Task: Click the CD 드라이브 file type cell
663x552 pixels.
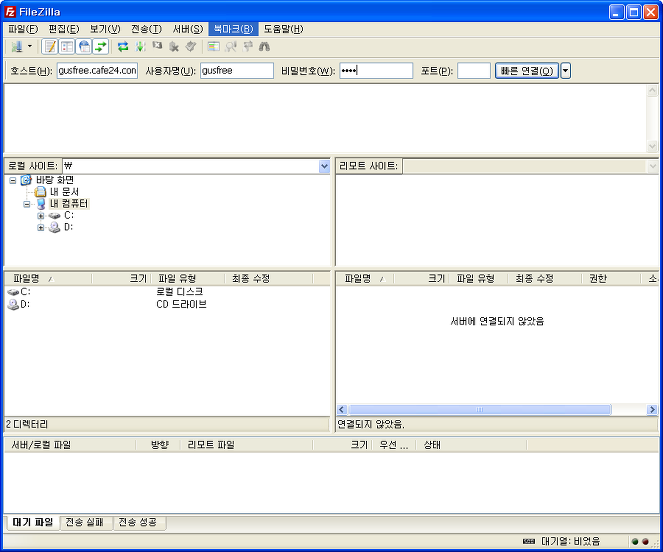Action: (181, 304)
